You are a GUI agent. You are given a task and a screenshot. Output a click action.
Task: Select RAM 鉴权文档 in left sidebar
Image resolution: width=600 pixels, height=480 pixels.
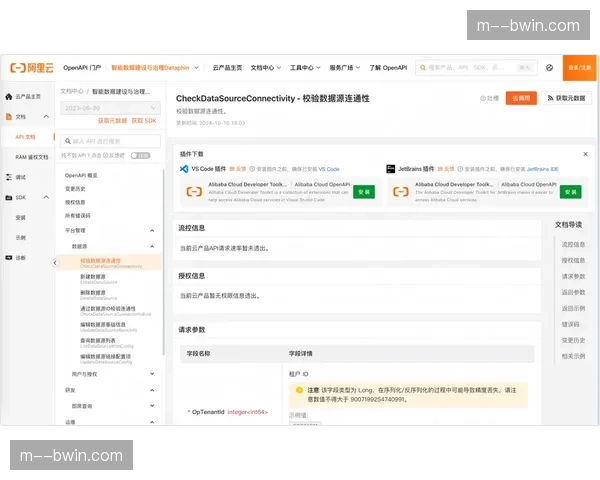coord(32,157)
